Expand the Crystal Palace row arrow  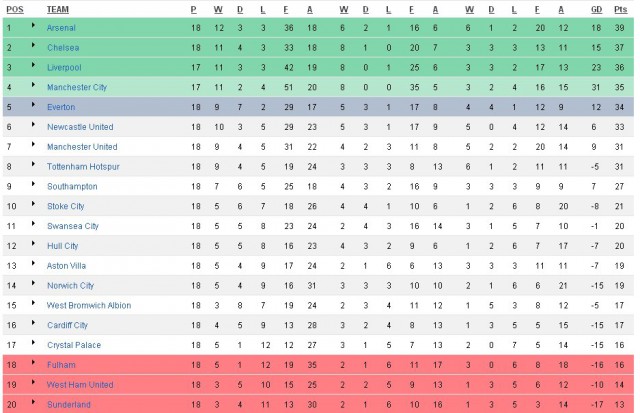(x=33, y=343)
